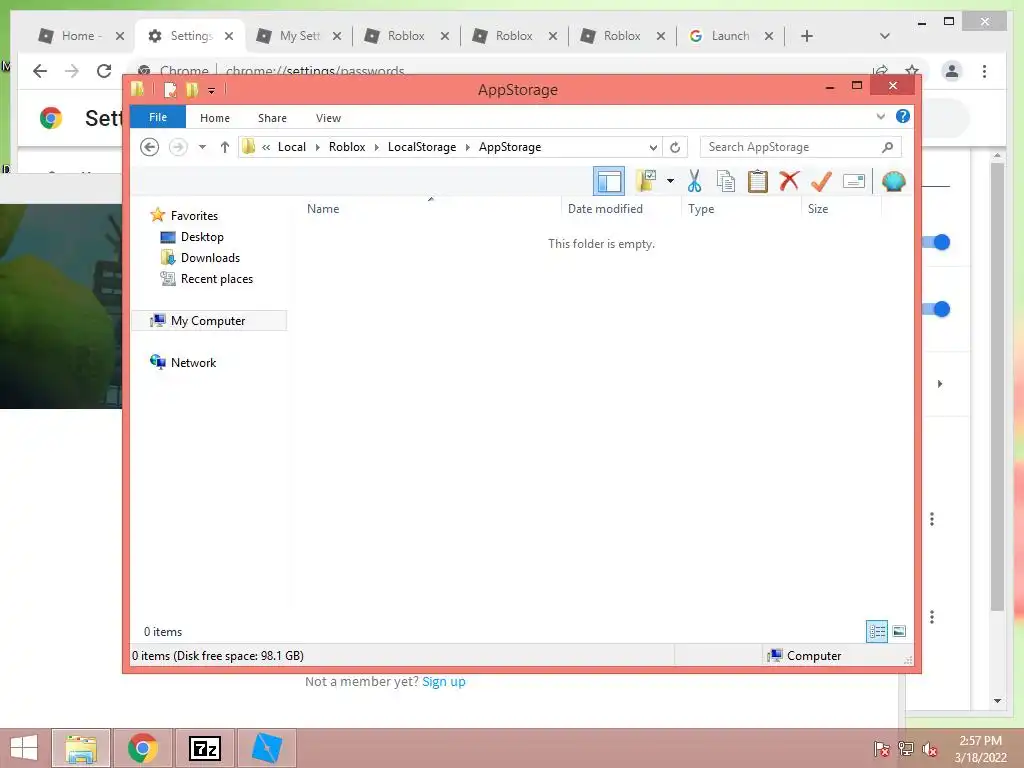Click the Copy icon in Explorer toolbar
The image size is (1024, 768).
click(726, 181)
